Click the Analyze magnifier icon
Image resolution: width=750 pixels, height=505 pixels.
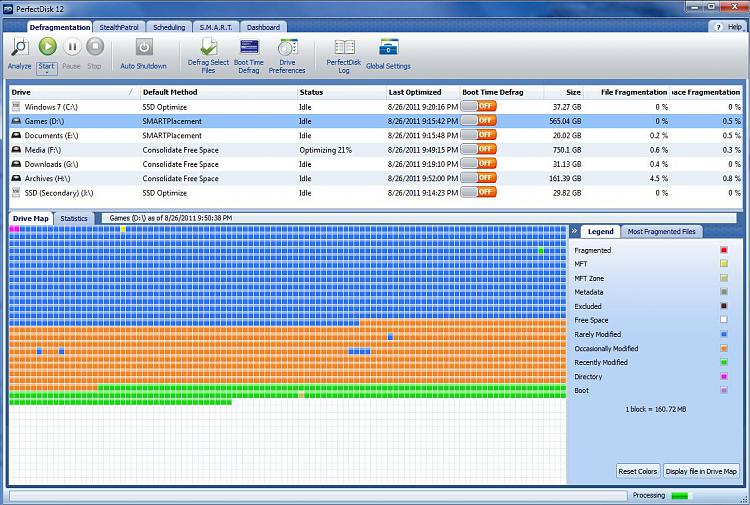[20, 47]
